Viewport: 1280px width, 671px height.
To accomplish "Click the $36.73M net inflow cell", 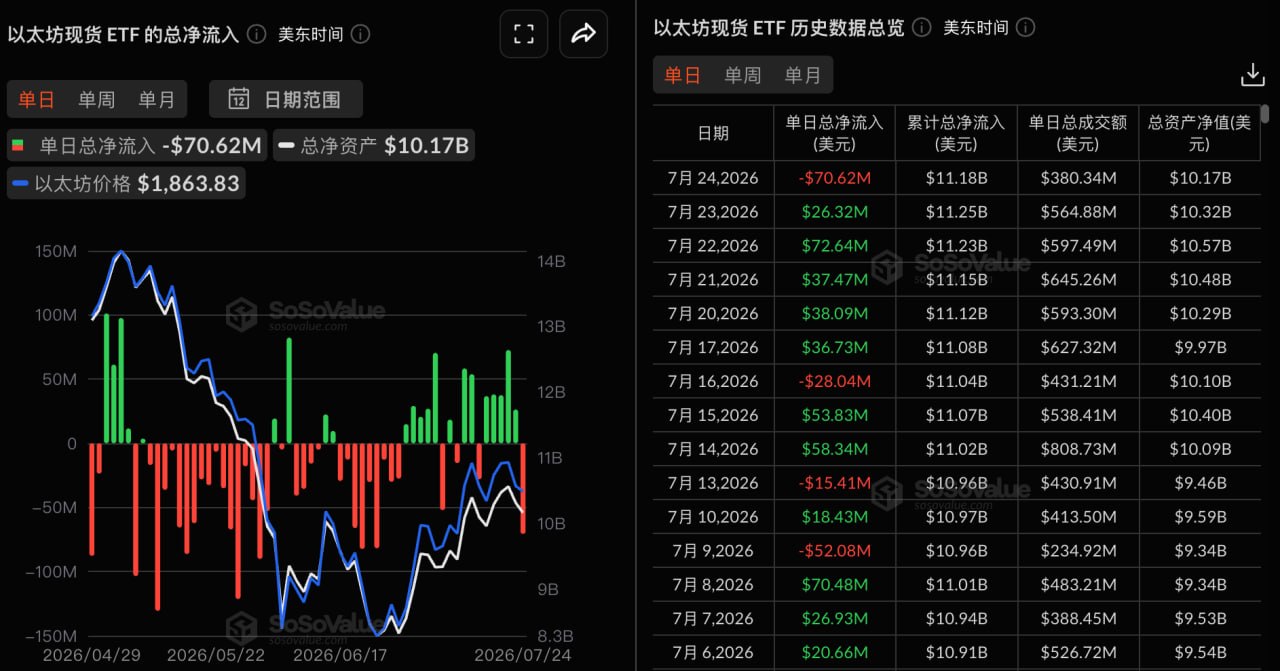I will click(x=835, y=347).
